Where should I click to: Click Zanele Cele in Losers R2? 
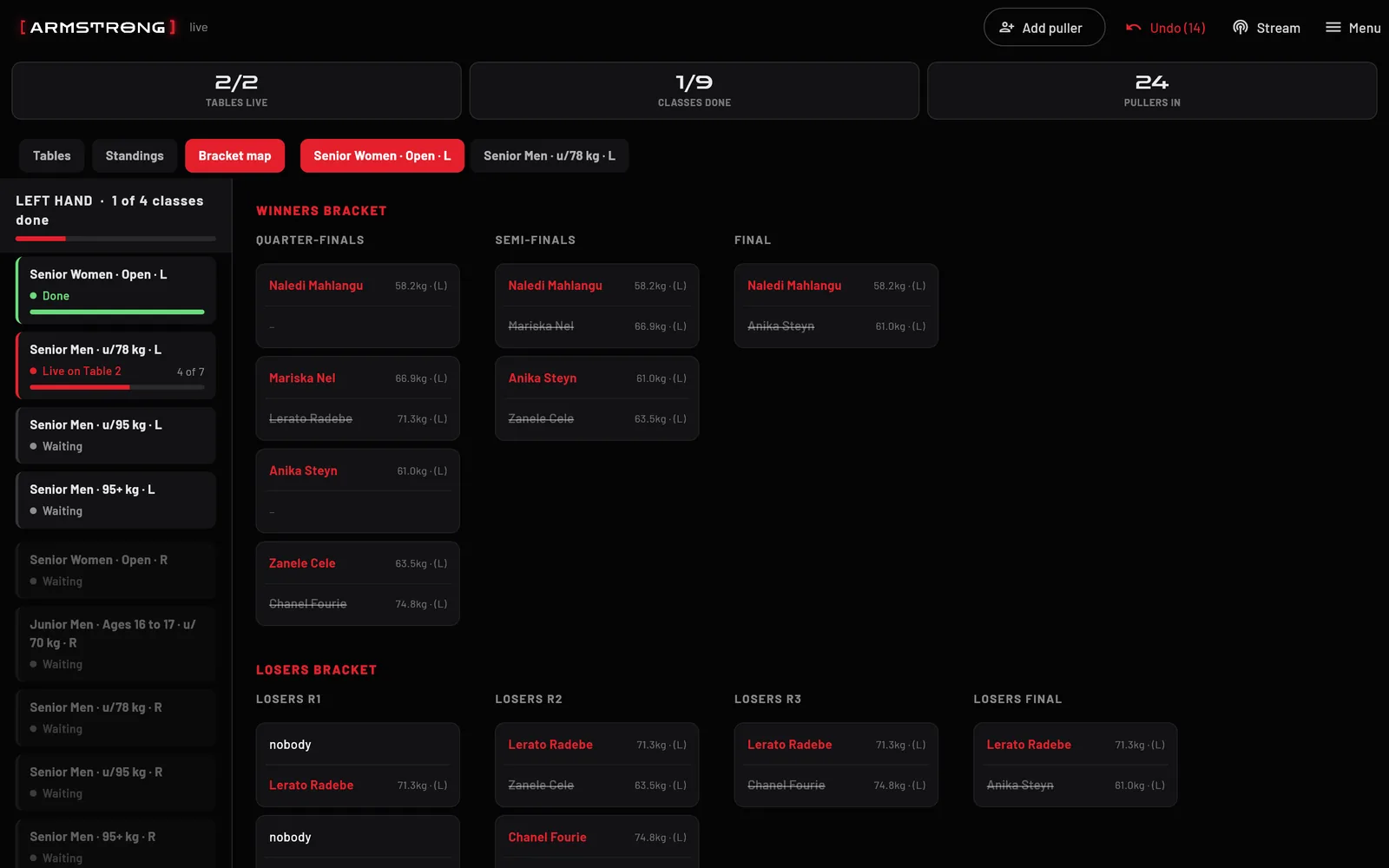[x=541, y=786]
